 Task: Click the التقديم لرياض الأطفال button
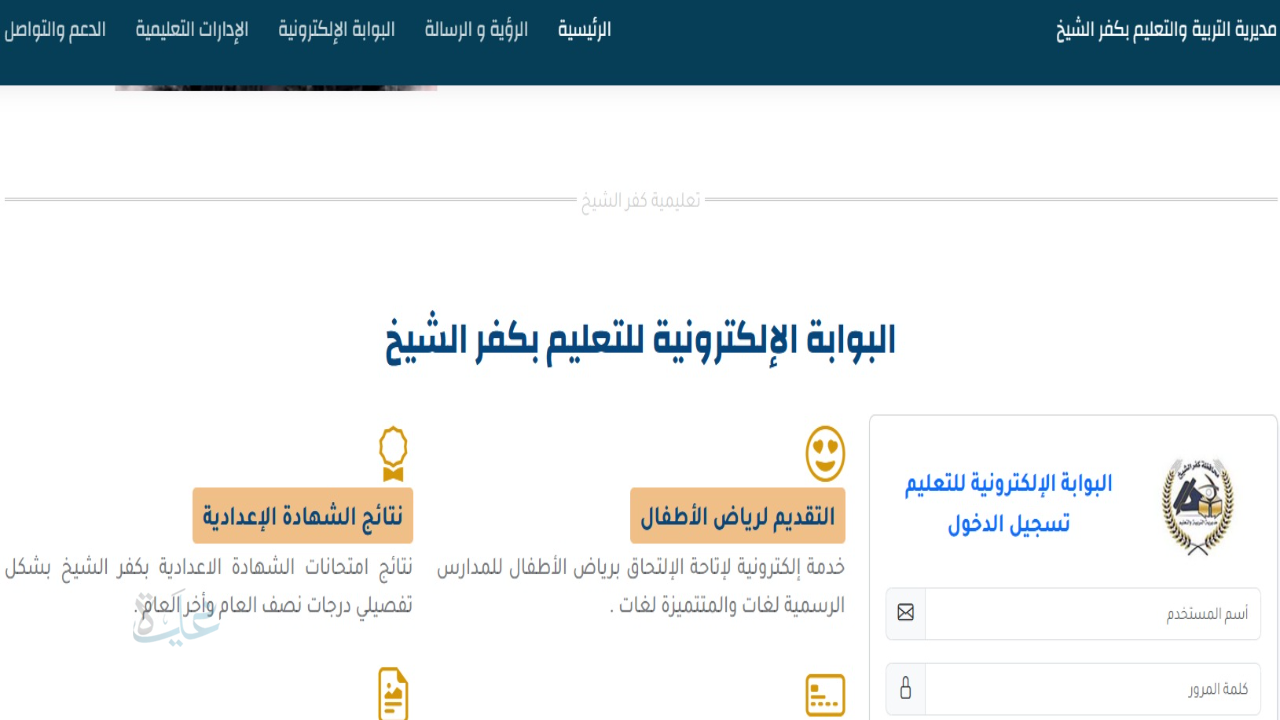click(x=738, y=516)
